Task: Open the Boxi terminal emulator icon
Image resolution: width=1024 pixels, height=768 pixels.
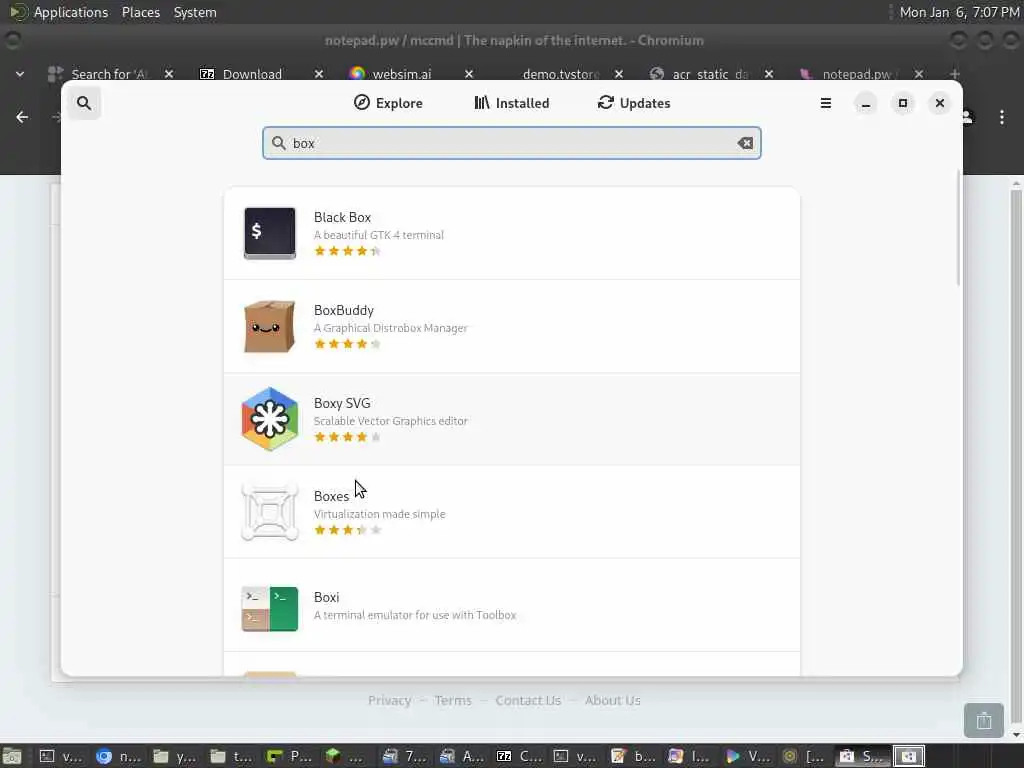Action: click(x=270, y=609)
